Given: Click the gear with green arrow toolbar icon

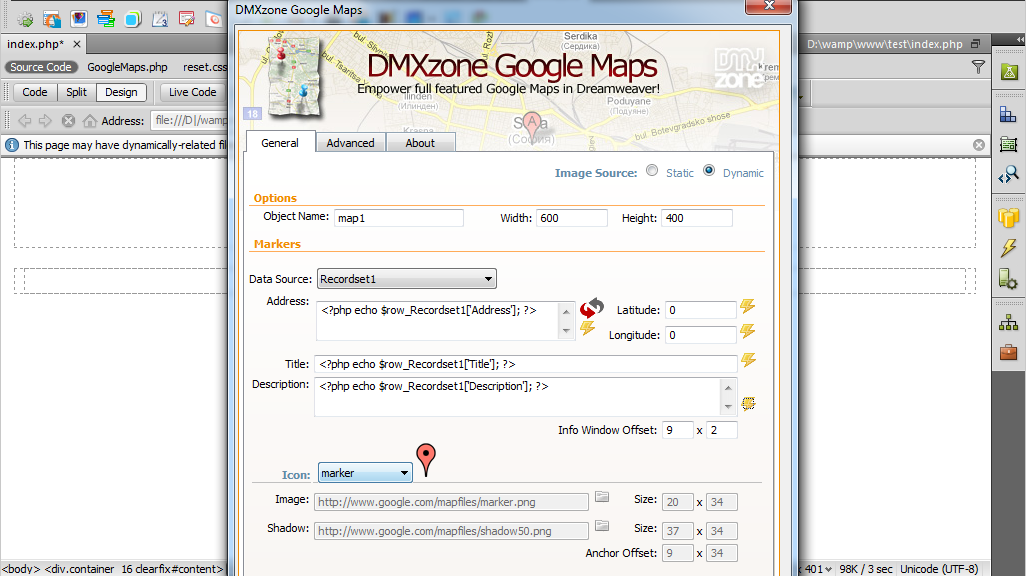Looking at the screenshot, I should [25, 20].
